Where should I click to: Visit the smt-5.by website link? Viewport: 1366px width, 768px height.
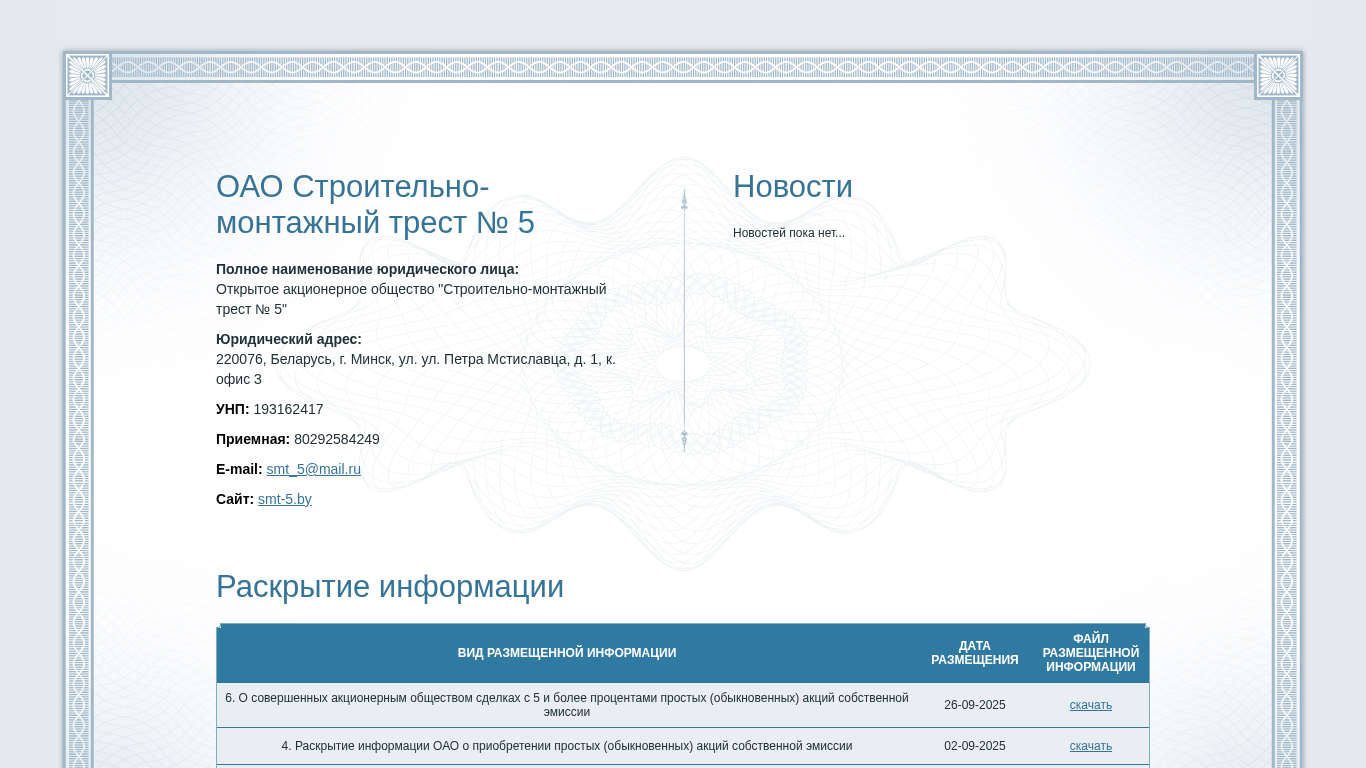click(285, 499)
